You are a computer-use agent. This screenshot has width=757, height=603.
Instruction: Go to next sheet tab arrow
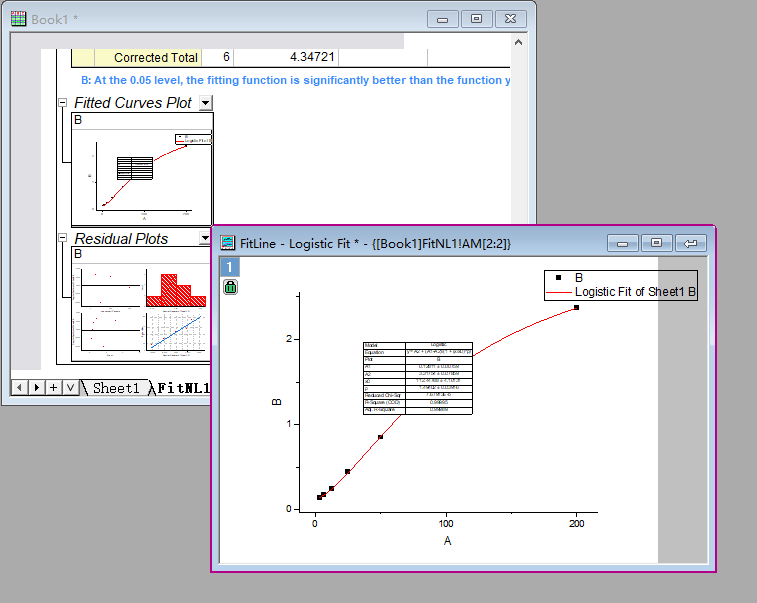coord(37,388)
